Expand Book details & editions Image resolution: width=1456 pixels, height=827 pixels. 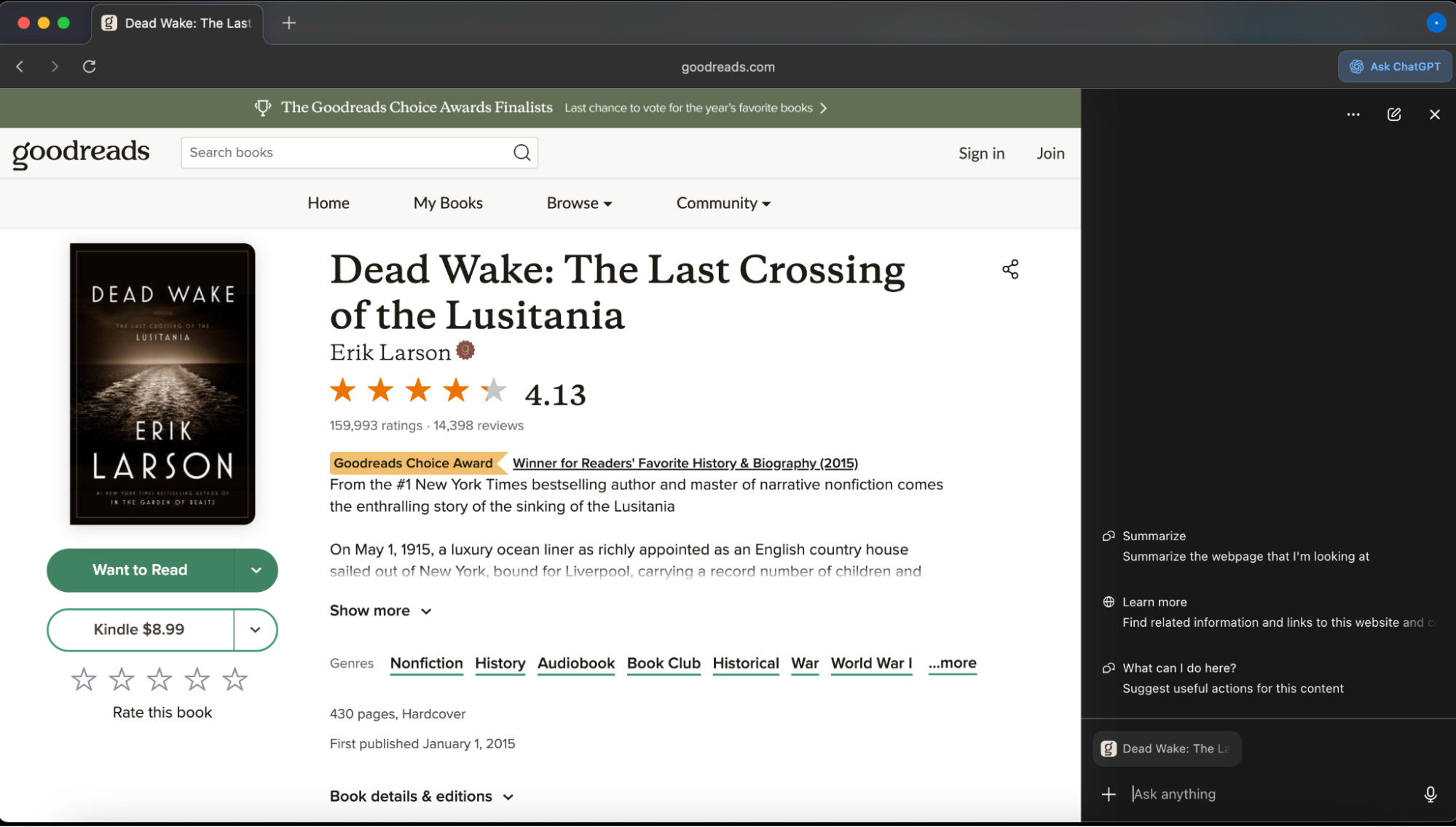pyautogui.click(x=422, y=796)
